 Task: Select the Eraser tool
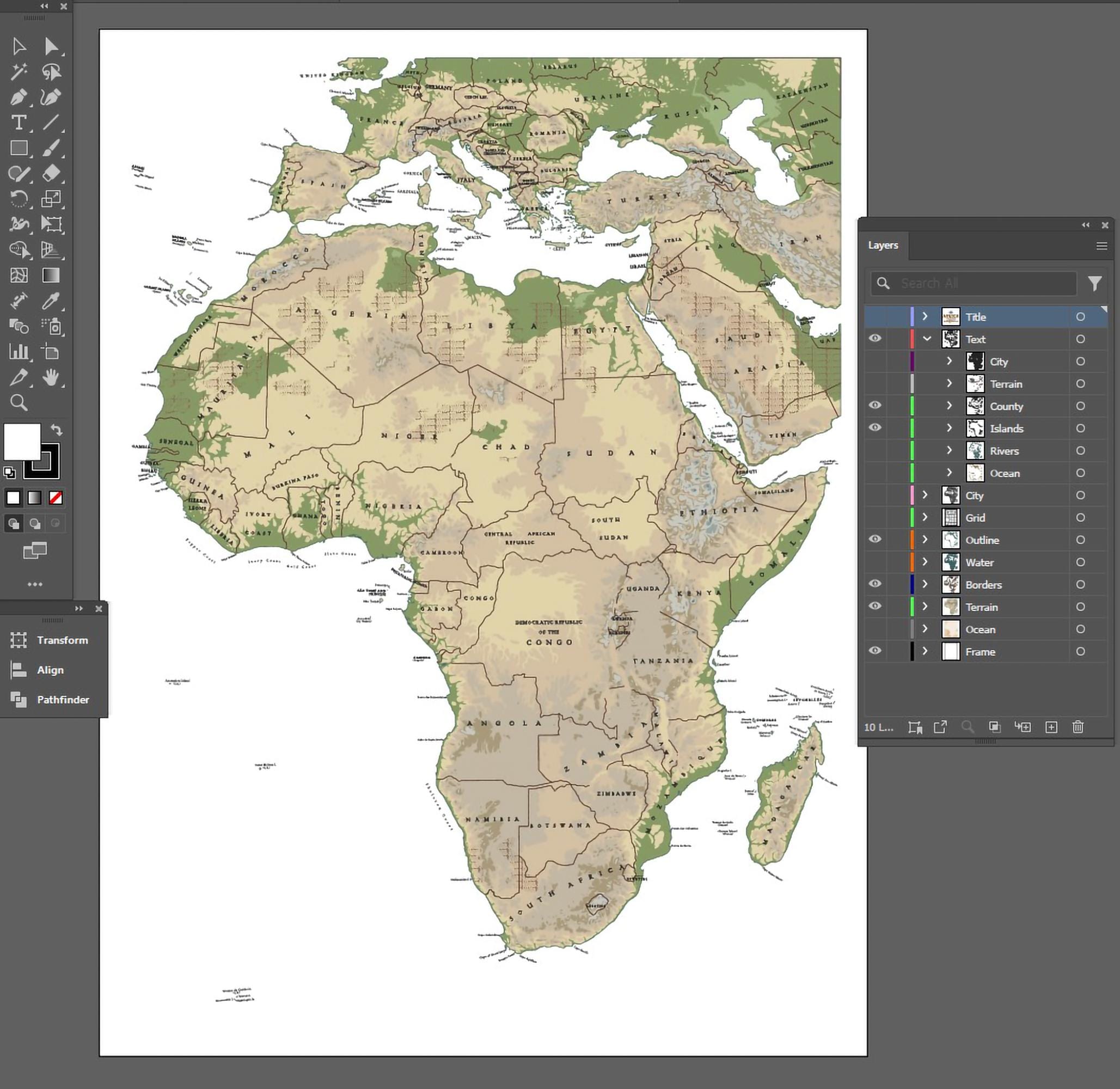coord(51,173)
